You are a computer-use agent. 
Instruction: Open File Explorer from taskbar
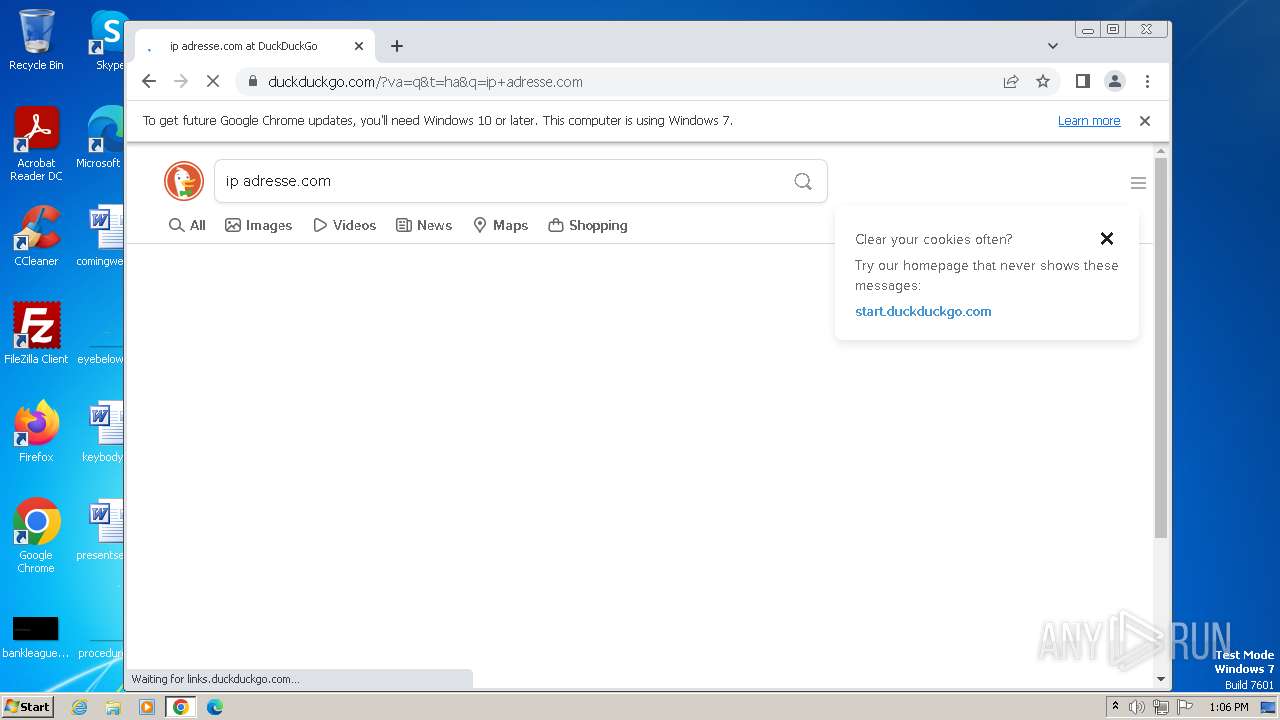[113, 707]
